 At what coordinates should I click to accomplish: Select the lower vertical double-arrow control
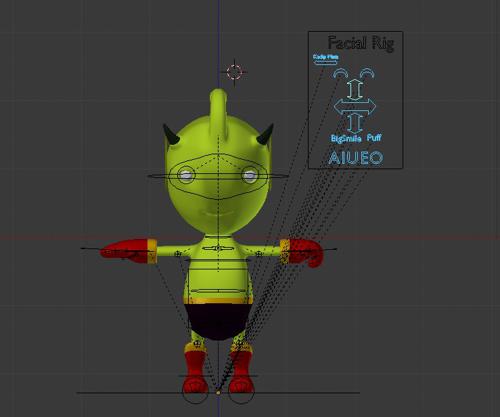coord(355,123)
